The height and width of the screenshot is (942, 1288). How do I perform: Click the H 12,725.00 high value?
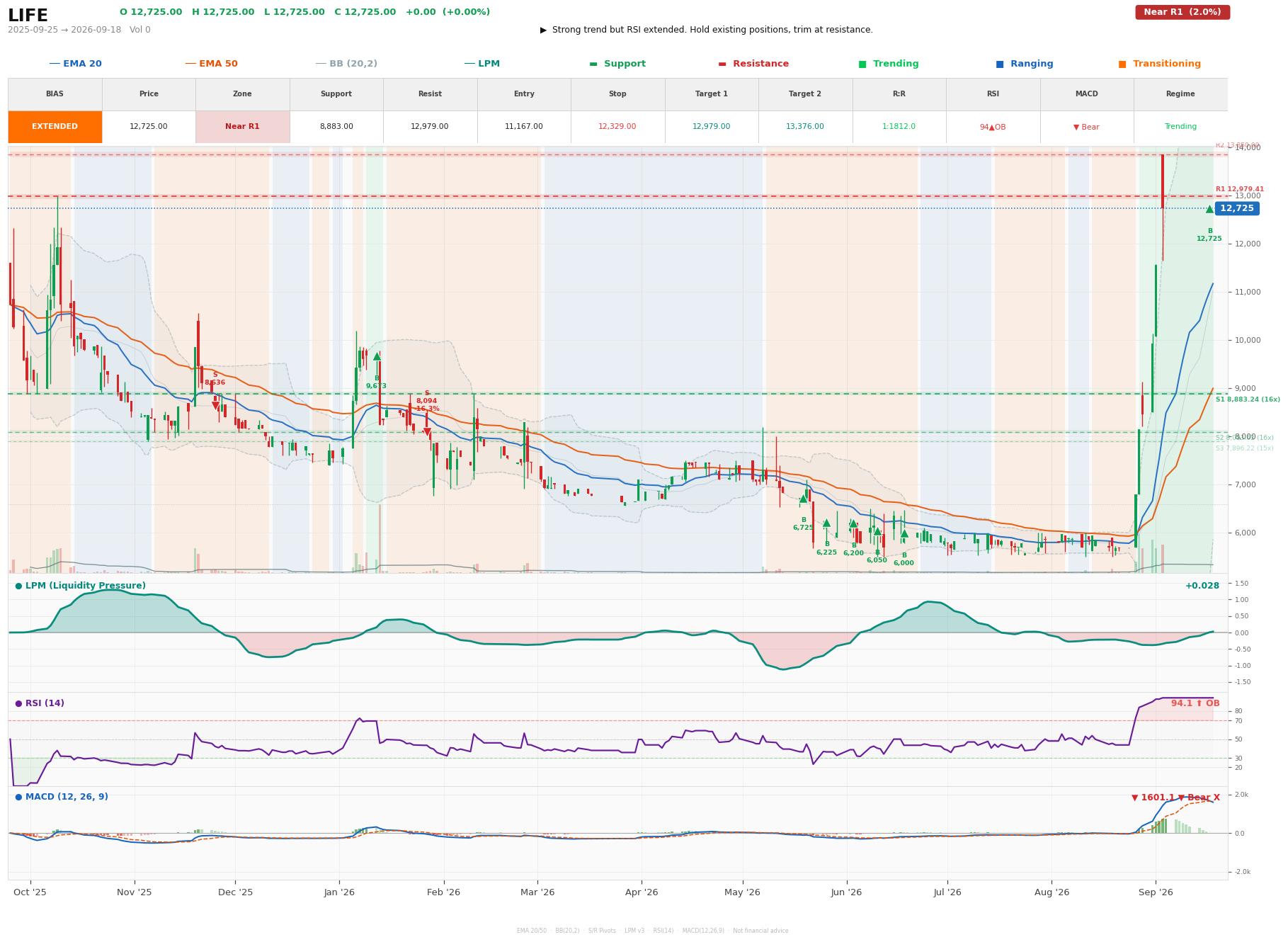[x=223, y=12]
